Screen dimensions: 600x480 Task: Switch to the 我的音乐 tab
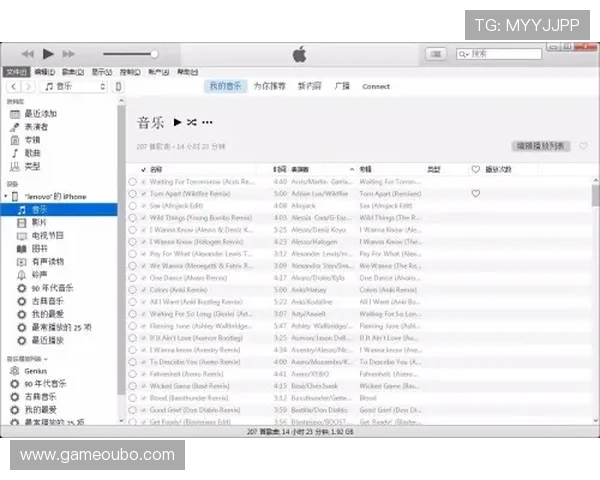pyautogui.click(x=225, y=86)
